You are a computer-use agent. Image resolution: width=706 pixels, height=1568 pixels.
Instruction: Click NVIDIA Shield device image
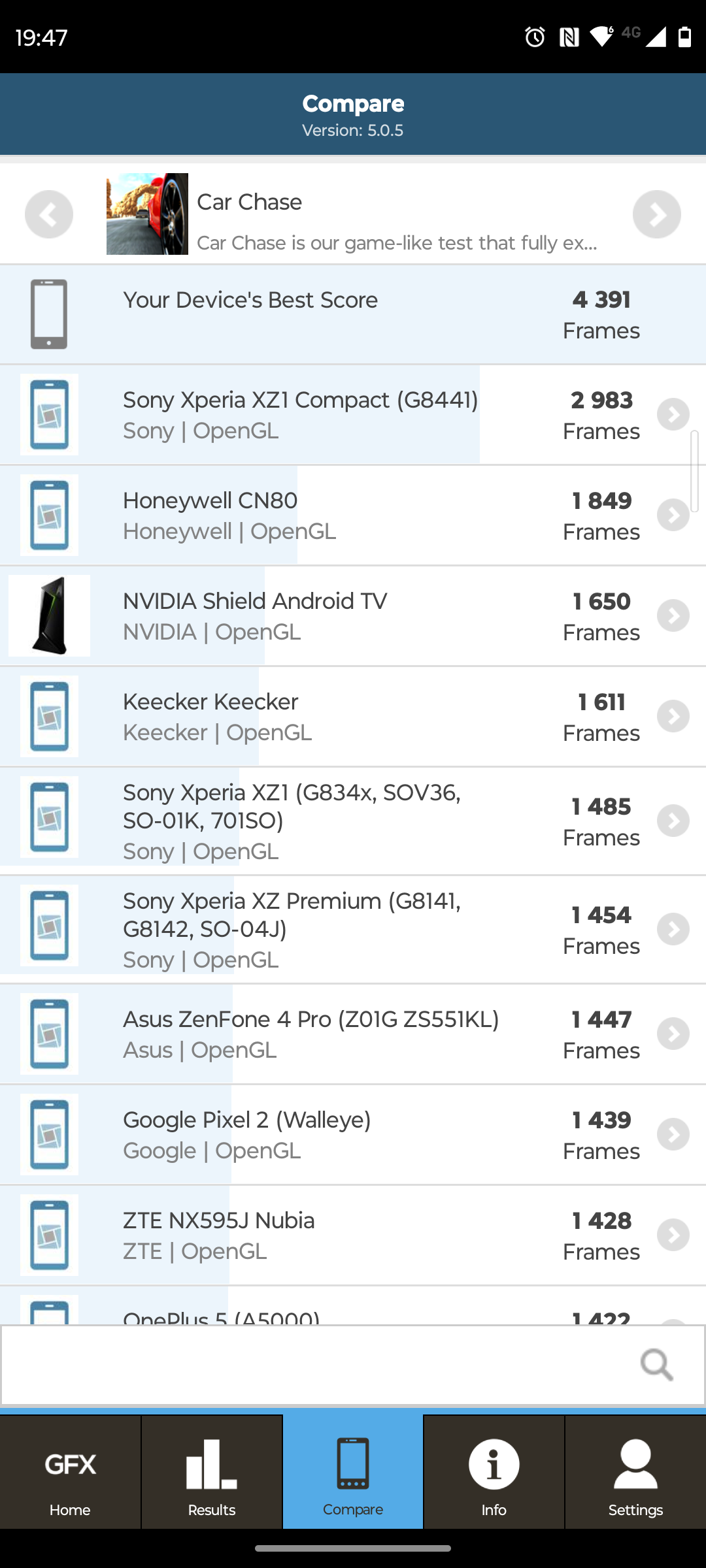[49, 616]
